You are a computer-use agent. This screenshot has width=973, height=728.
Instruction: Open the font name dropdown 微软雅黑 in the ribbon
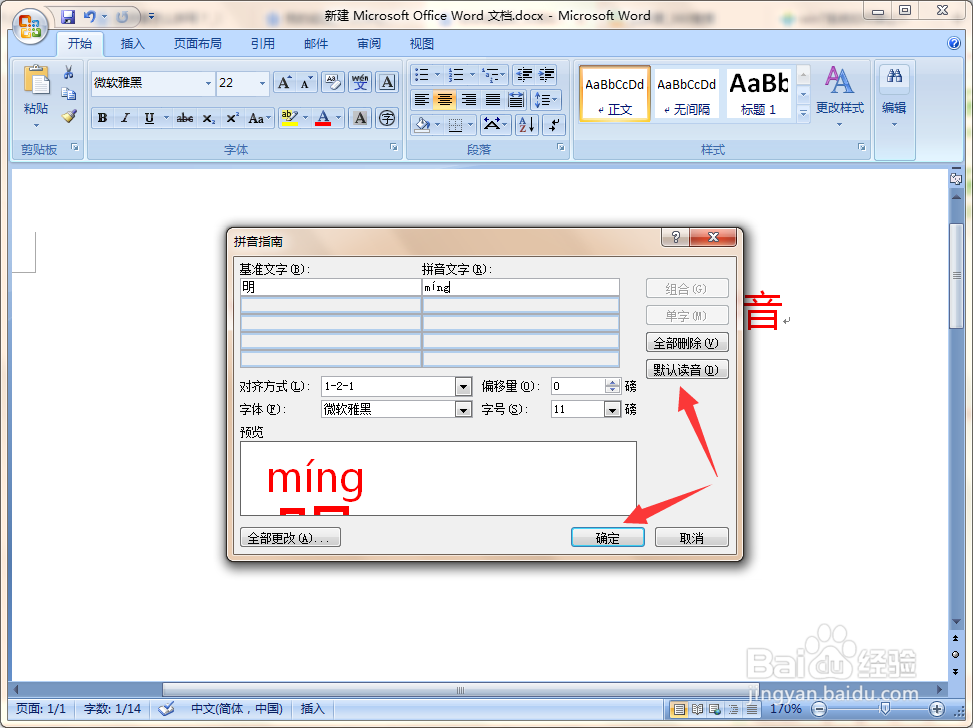[x=208, y=83]
